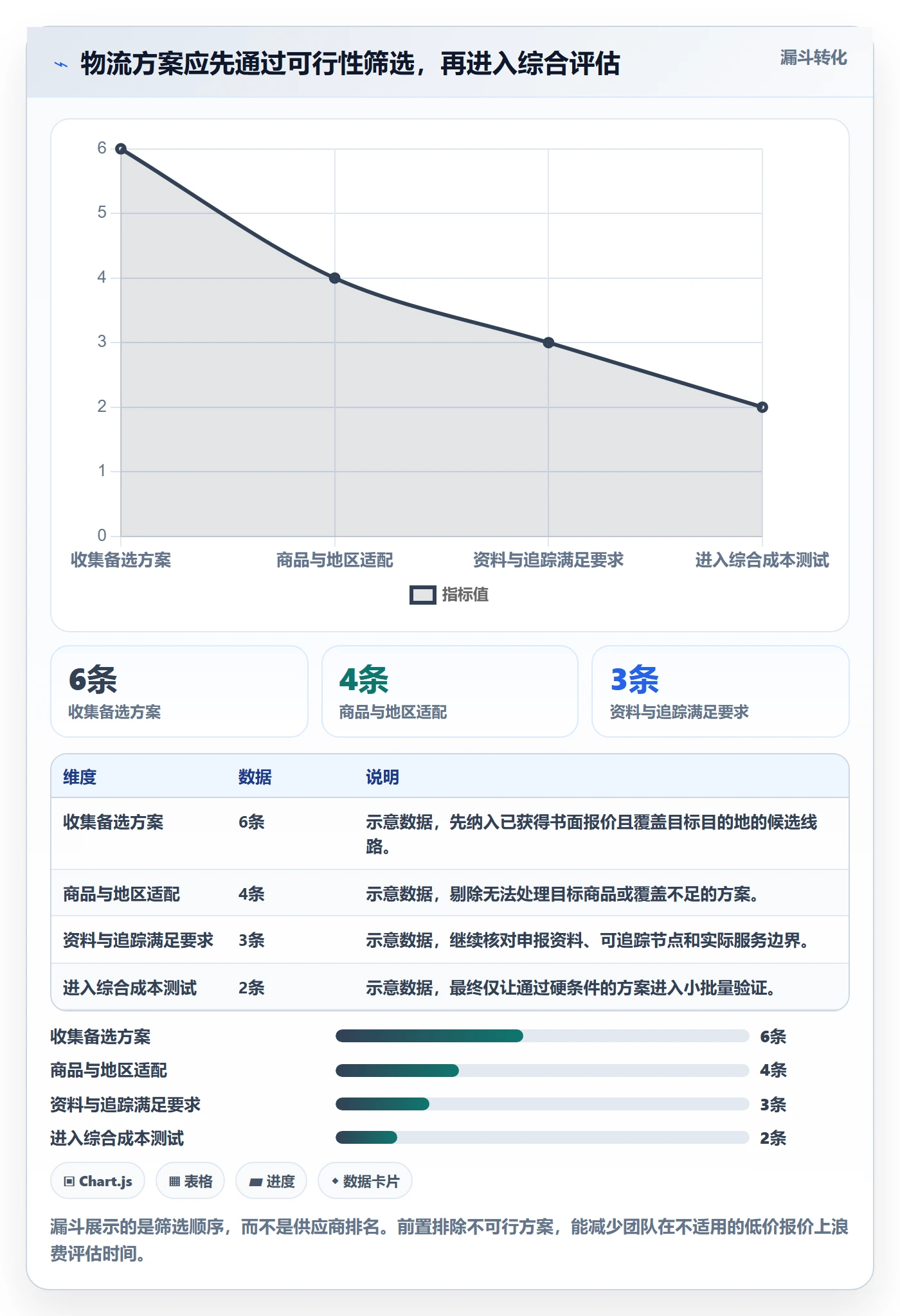Open the 4条 商品与地区适配 data card

450,691
